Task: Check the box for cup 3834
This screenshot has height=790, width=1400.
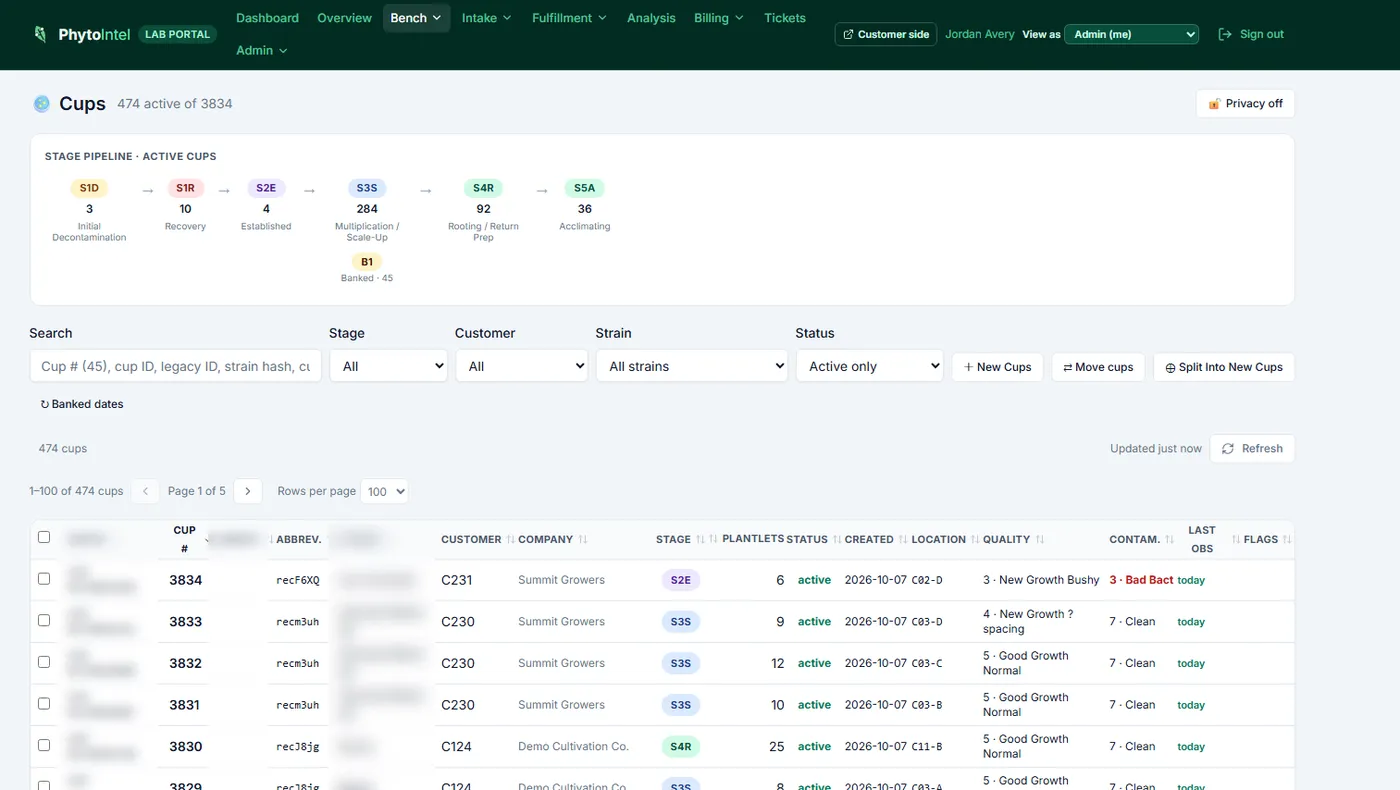Action: [44, 578]
